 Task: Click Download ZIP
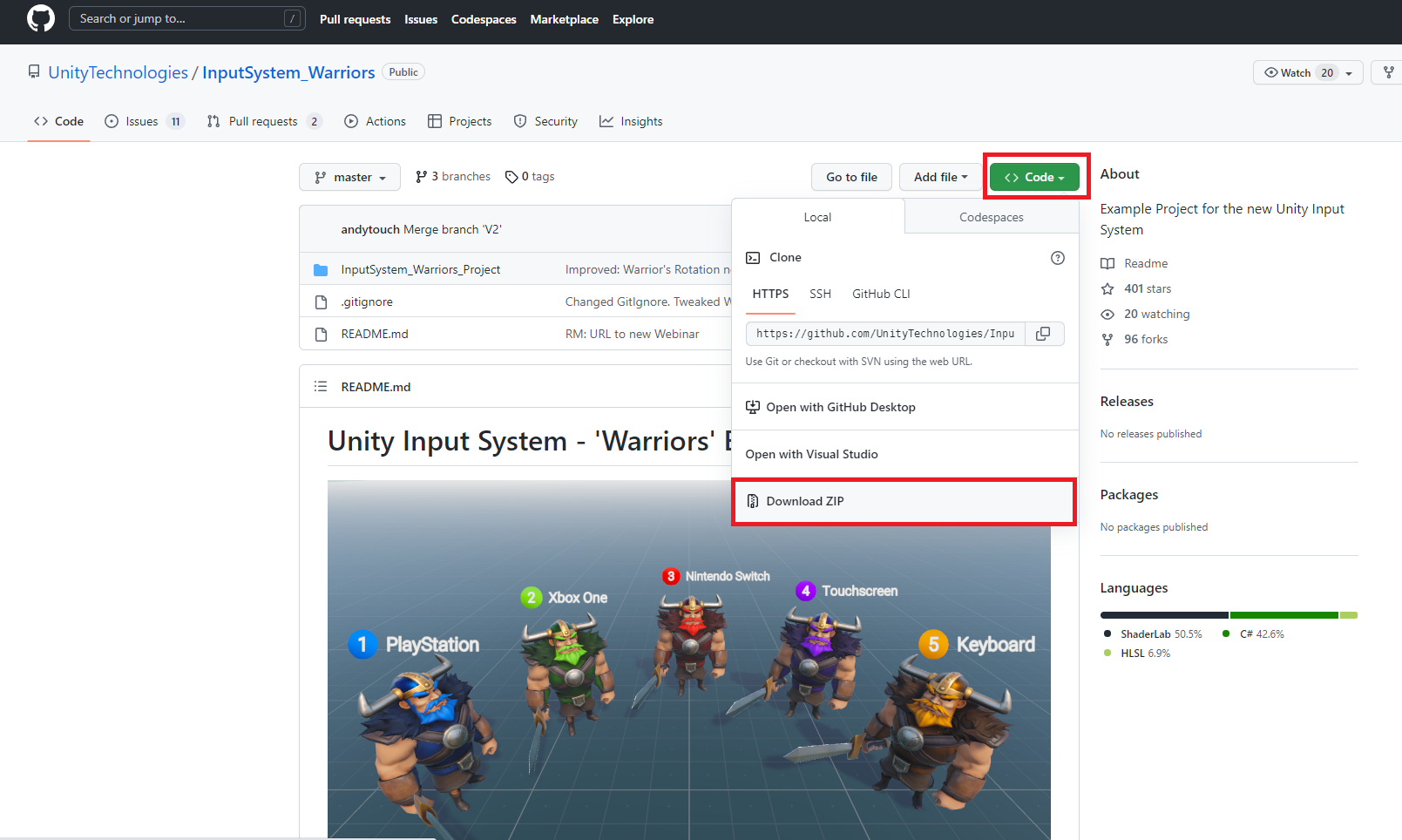(x=904, y=501)
